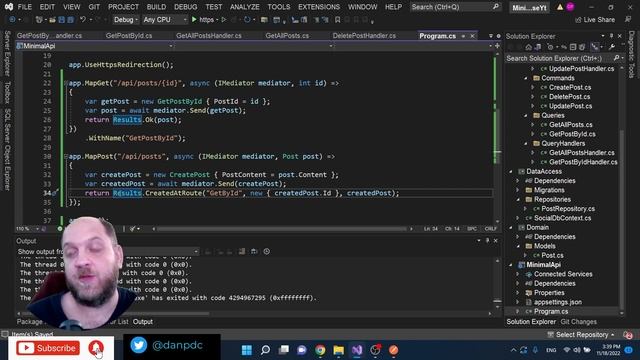Click the Output panel clock timestamp icon
Screen dimensions: 640x360
(267, 251)
